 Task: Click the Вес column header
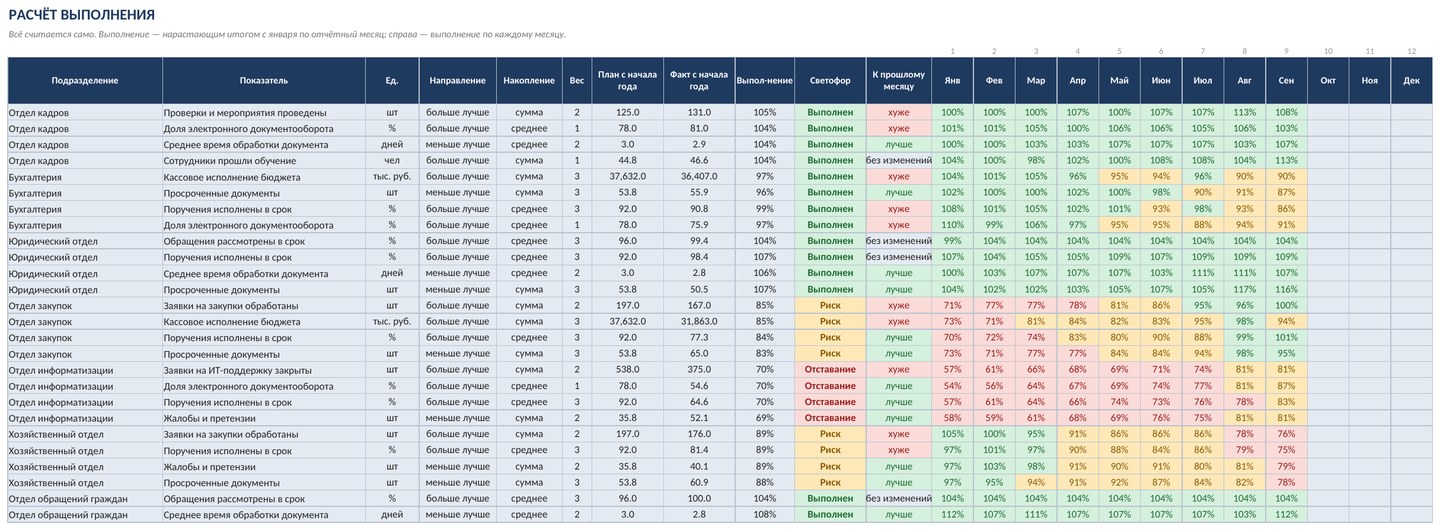pyautogui.click(x=577, y=80)
